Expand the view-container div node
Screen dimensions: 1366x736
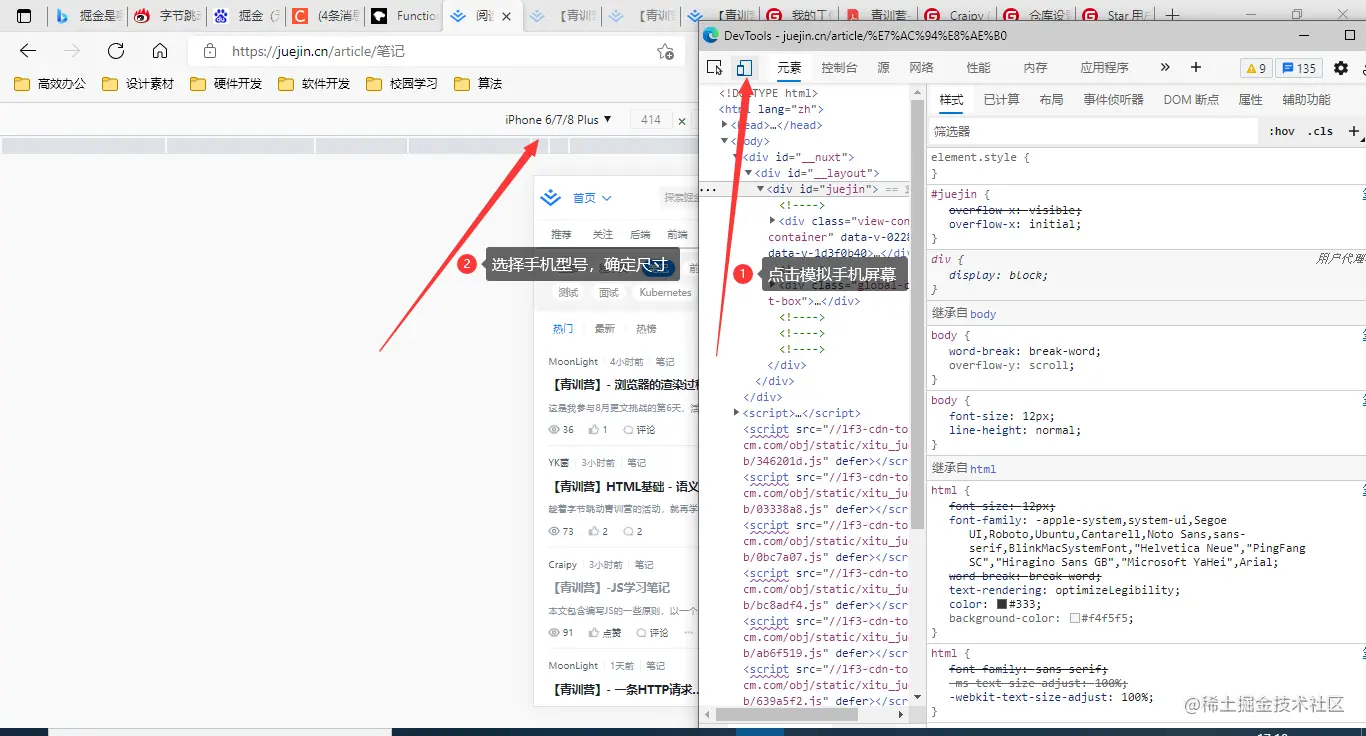773,220
